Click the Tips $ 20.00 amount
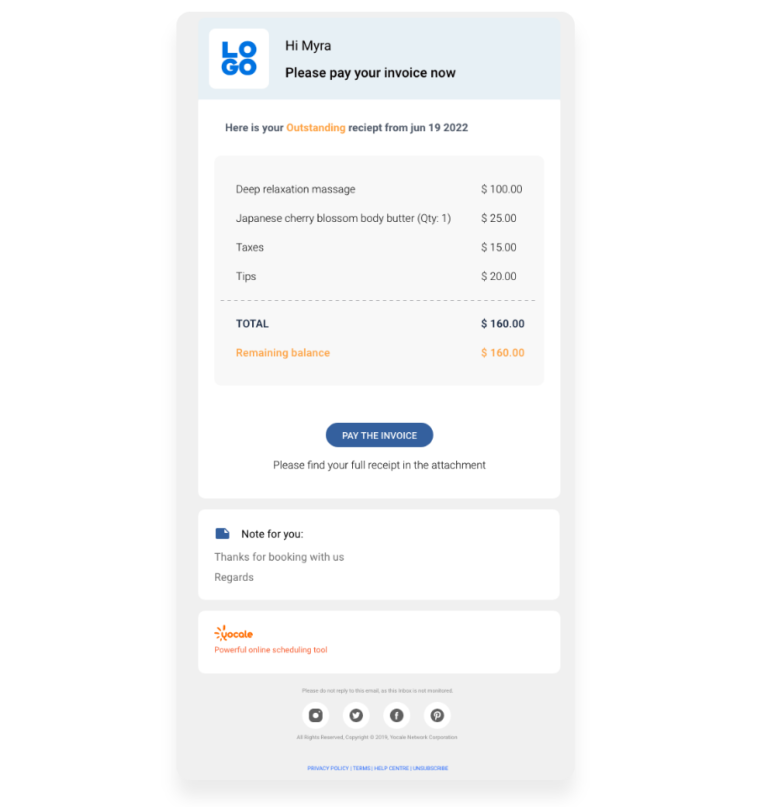This screenshot has height=807, width=768. point(499,276)
